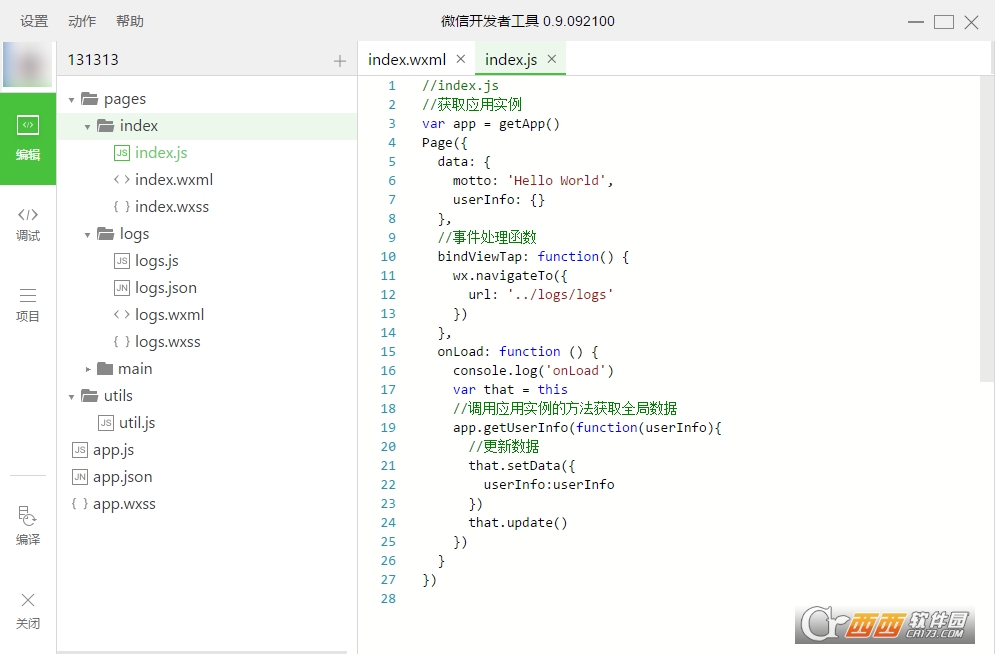Select the index.js editor tab
This screenshot has height=654, width=995.
511,59
